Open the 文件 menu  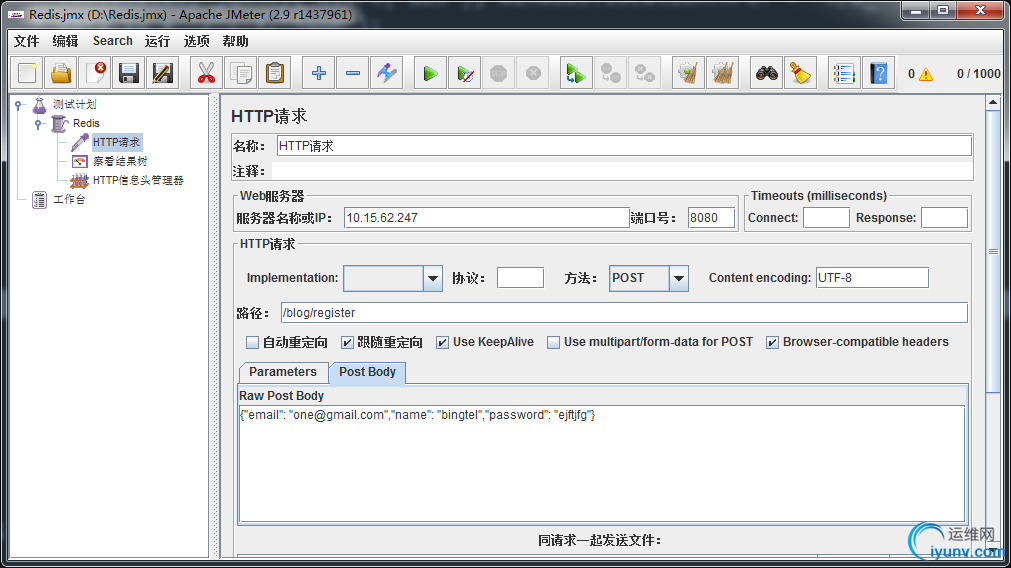point(26,41)
